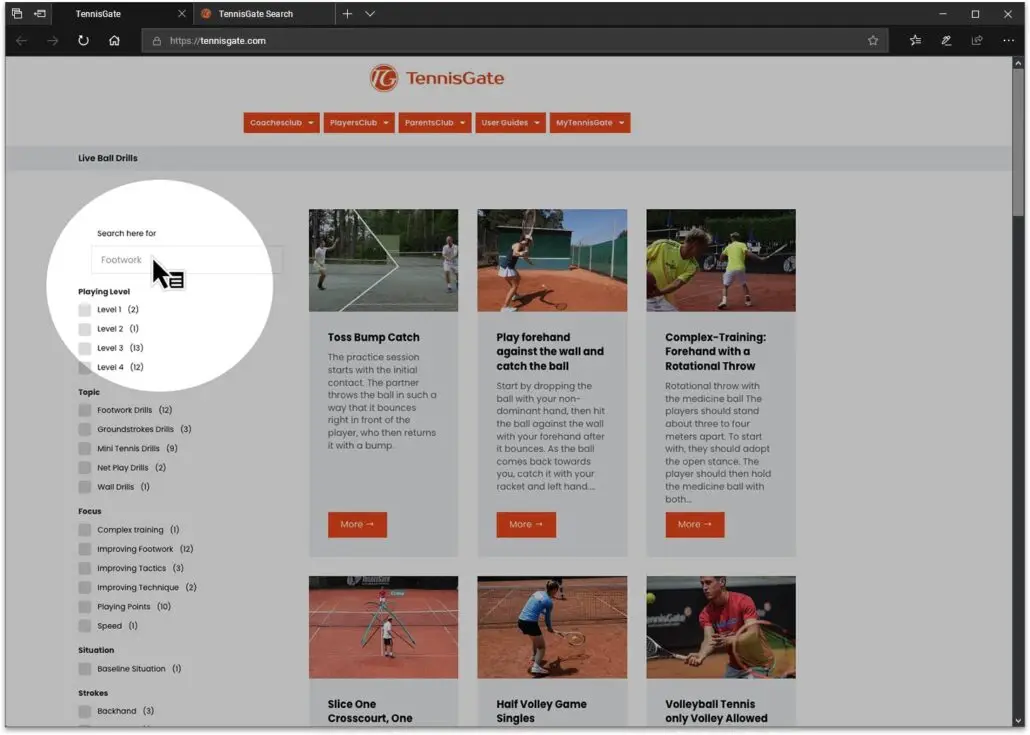The image size is (1030, 735).
Task: Check the Footwork Drills topic filter
Action: (x=85, y=410)
